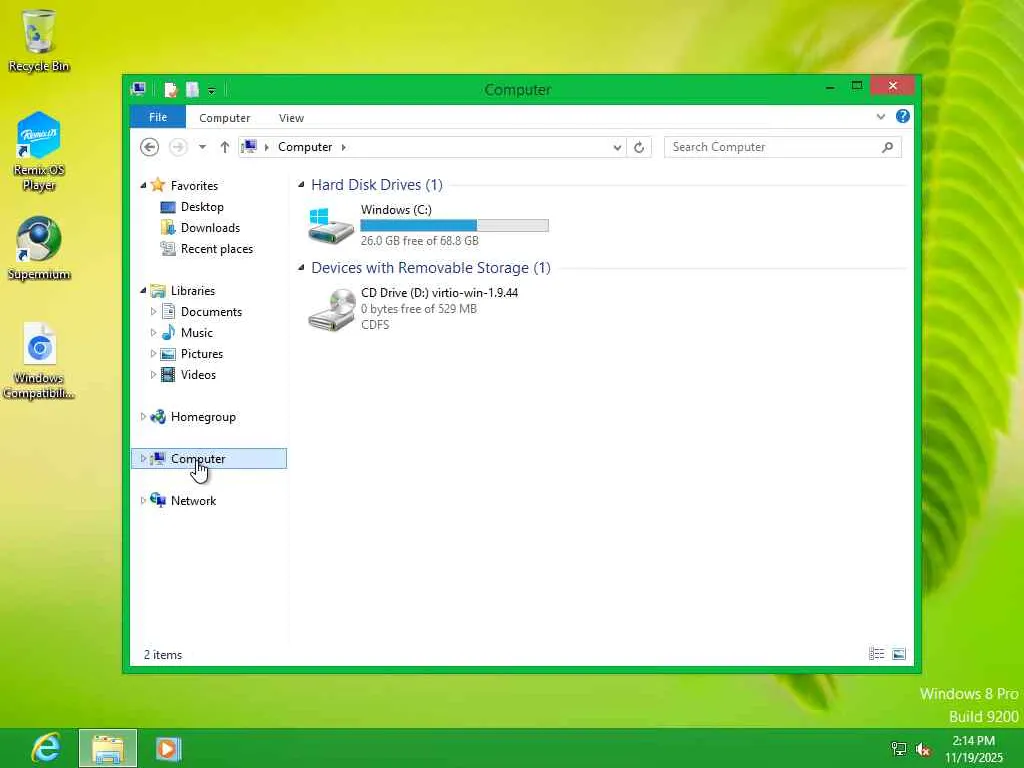Select Network in the navigation pane
Viewport: 1024px width, 768px height.
193,501
